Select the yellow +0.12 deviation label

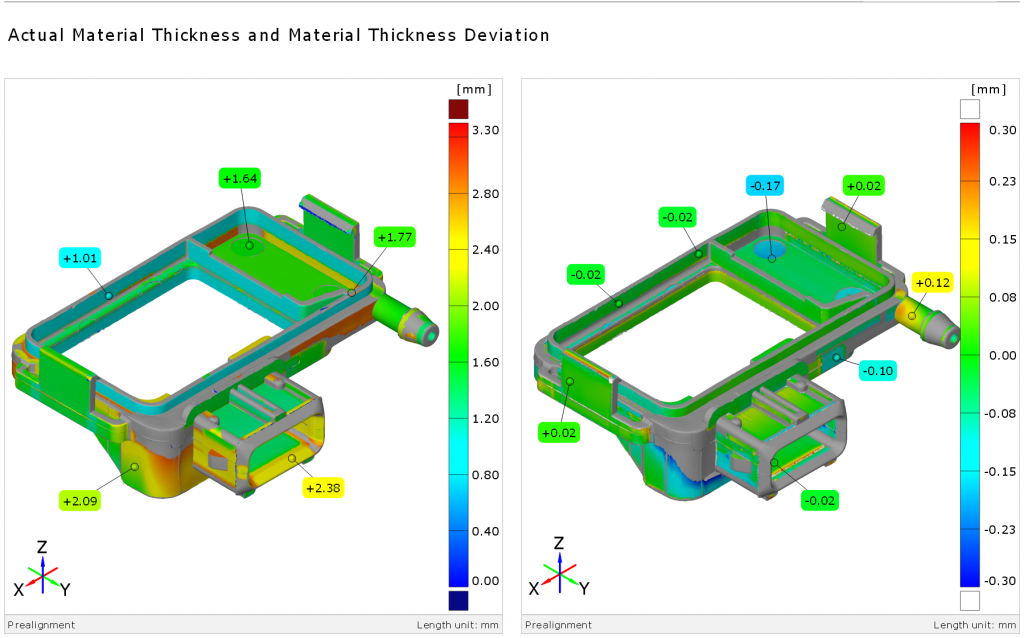tap(933, 282)
